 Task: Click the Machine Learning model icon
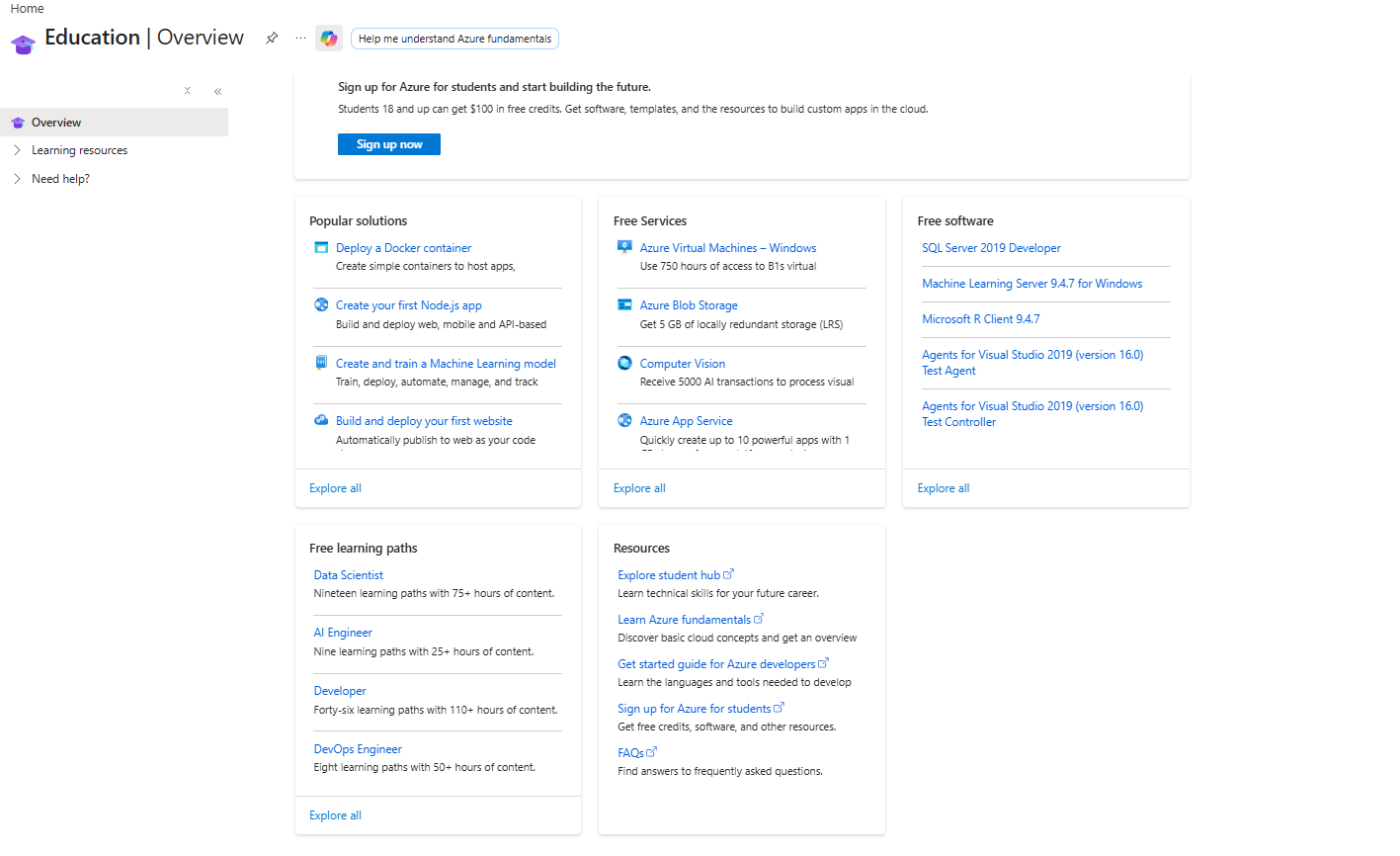pyautogui.click(x=321, y=363)
